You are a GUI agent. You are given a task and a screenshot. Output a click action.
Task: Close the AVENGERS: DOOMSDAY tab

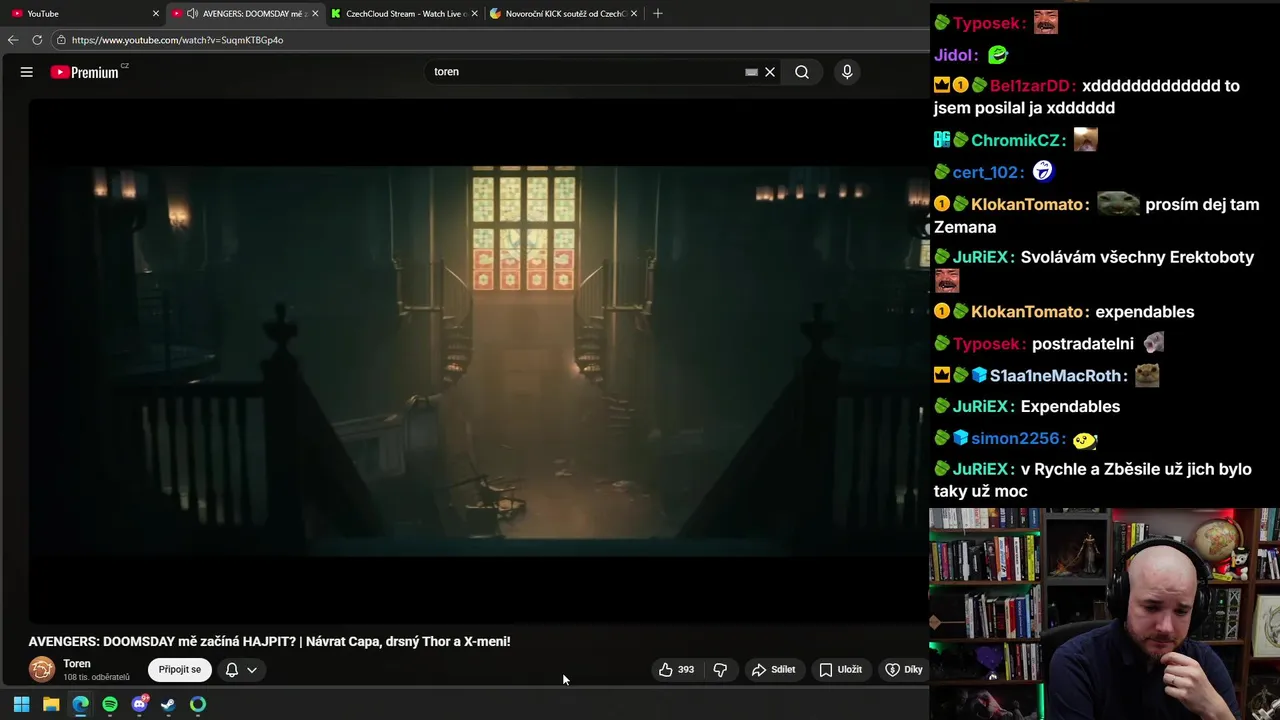[315, 14]
